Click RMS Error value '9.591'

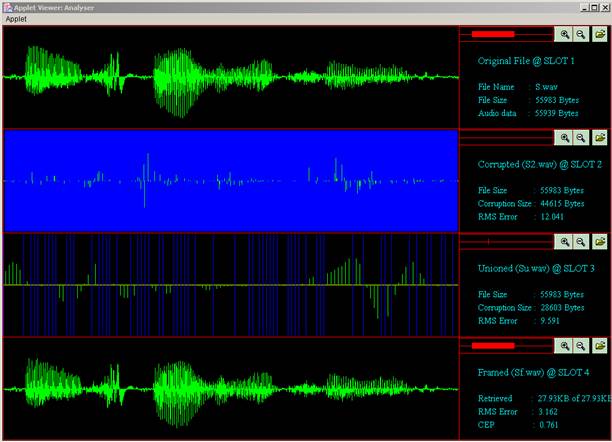(x=550, y=321)
